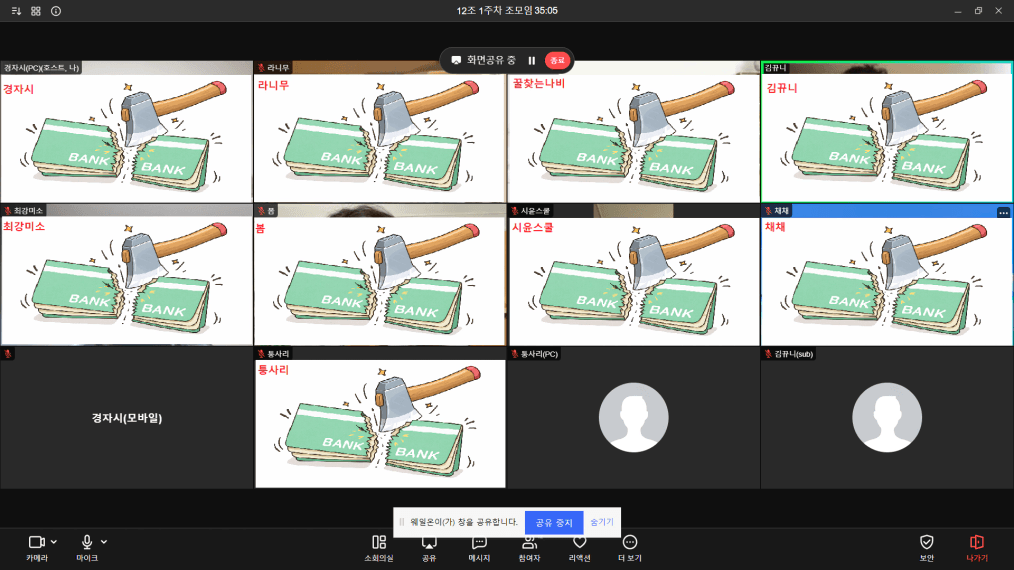1014x570 pixels.
Task: Click the muted mic icon on 통사리(PC)
Action: click(515, 354)
